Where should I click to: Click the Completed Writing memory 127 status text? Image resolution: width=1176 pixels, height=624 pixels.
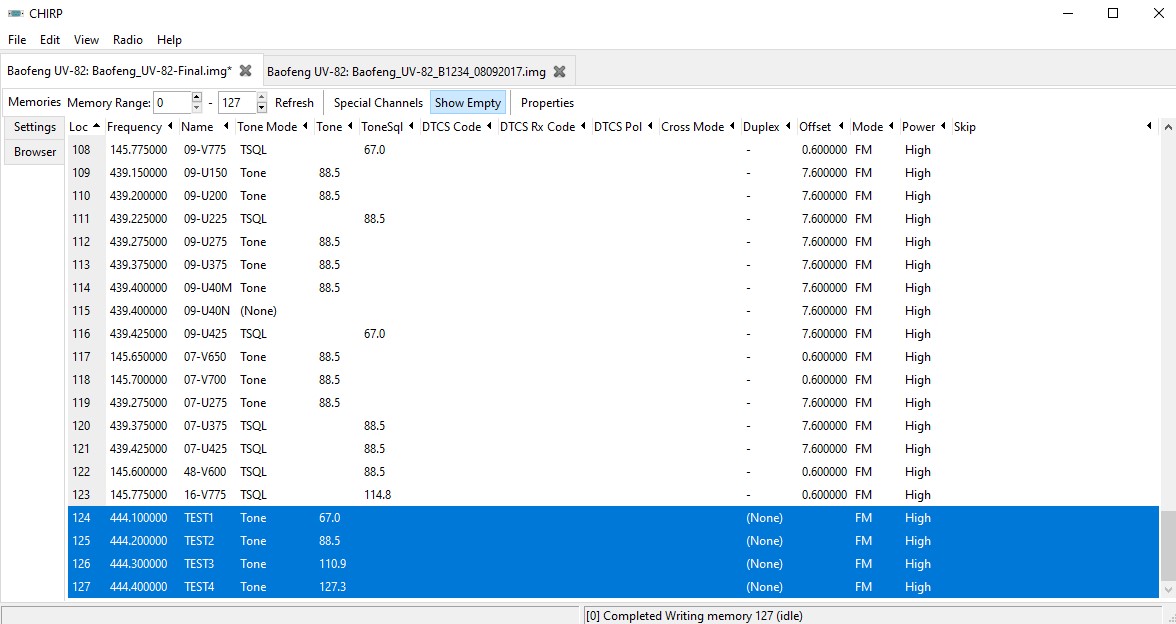(x=694, y=616)
